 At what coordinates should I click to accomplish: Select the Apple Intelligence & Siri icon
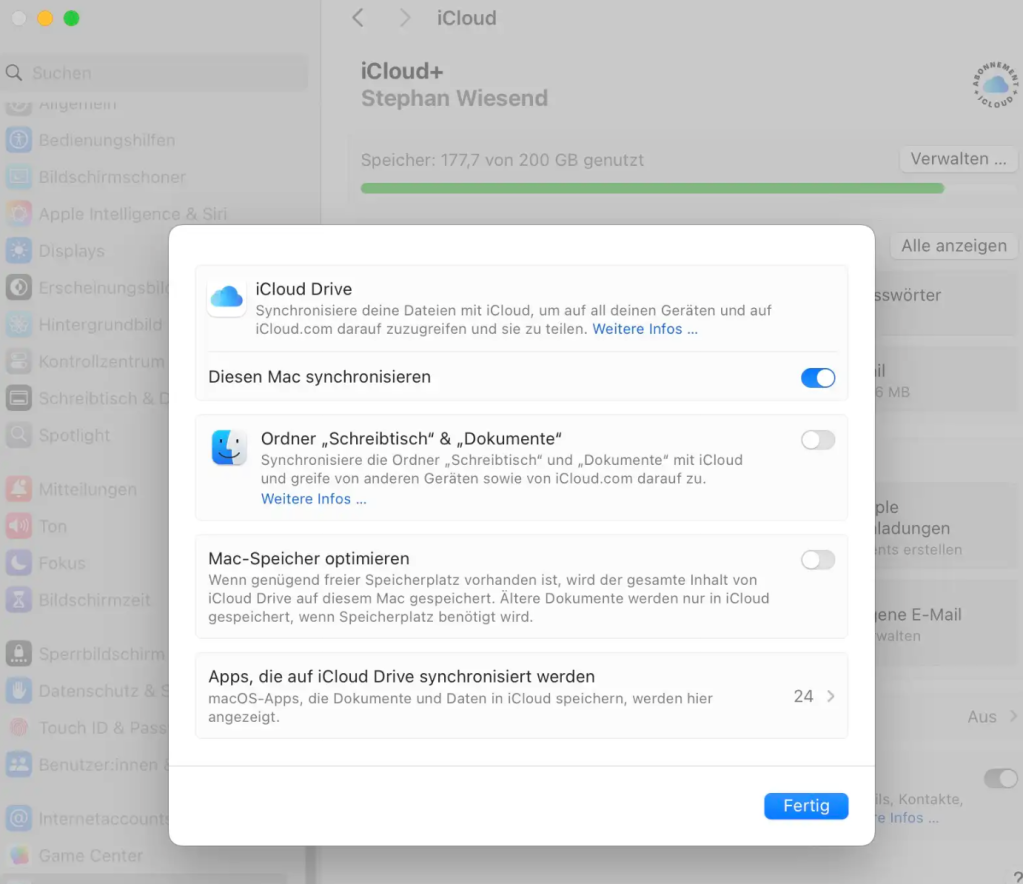(x=19, y=213)
